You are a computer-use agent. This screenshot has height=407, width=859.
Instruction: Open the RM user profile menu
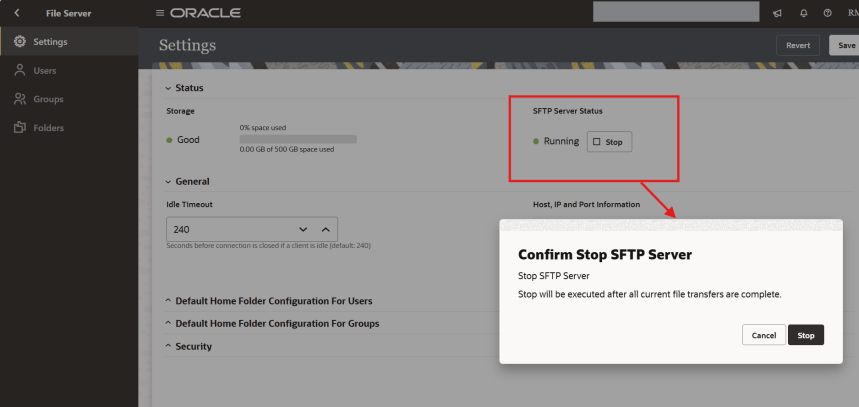[x=850, y=13]
